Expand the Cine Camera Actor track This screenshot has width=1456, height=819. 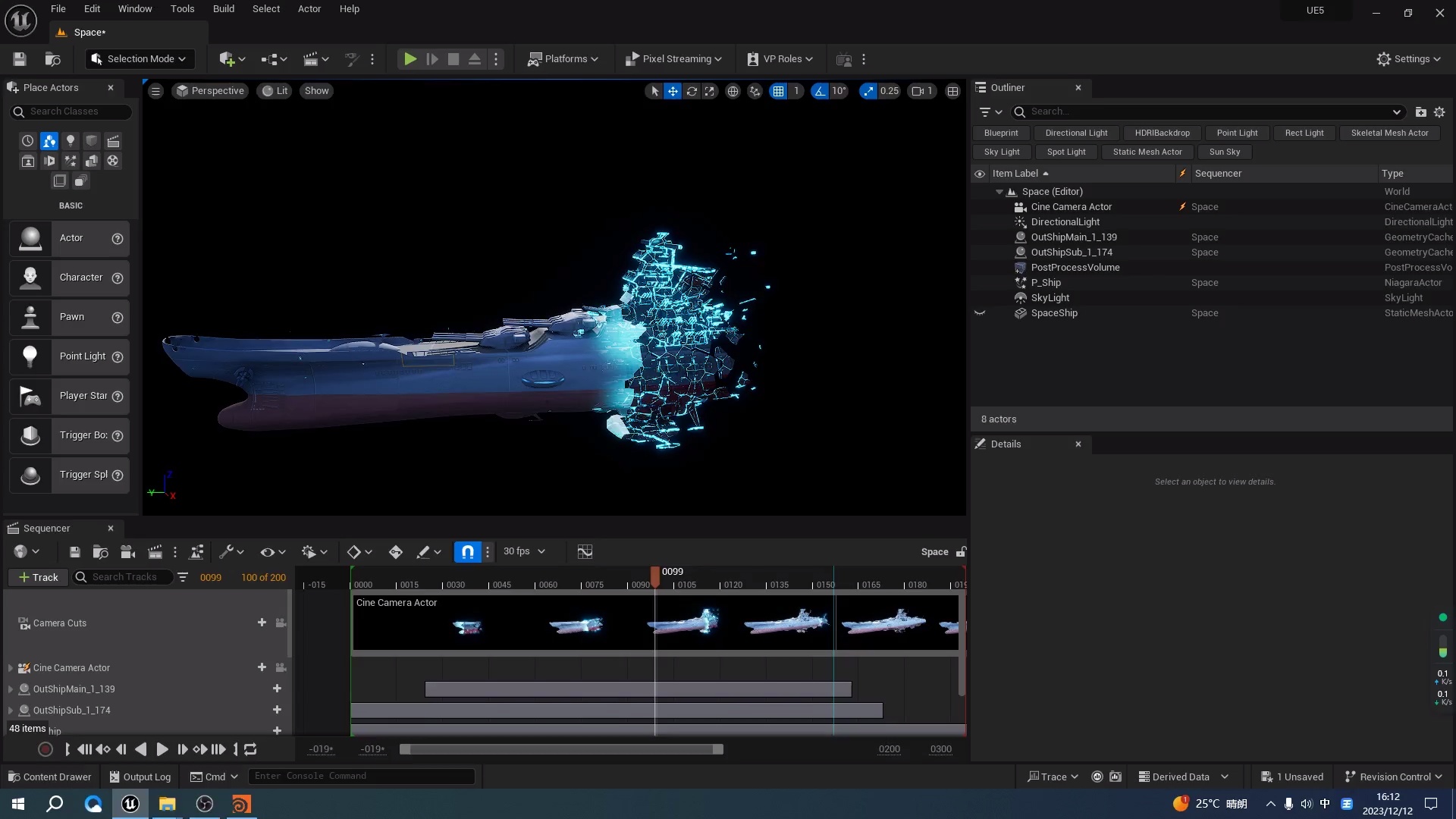[10, 668]
